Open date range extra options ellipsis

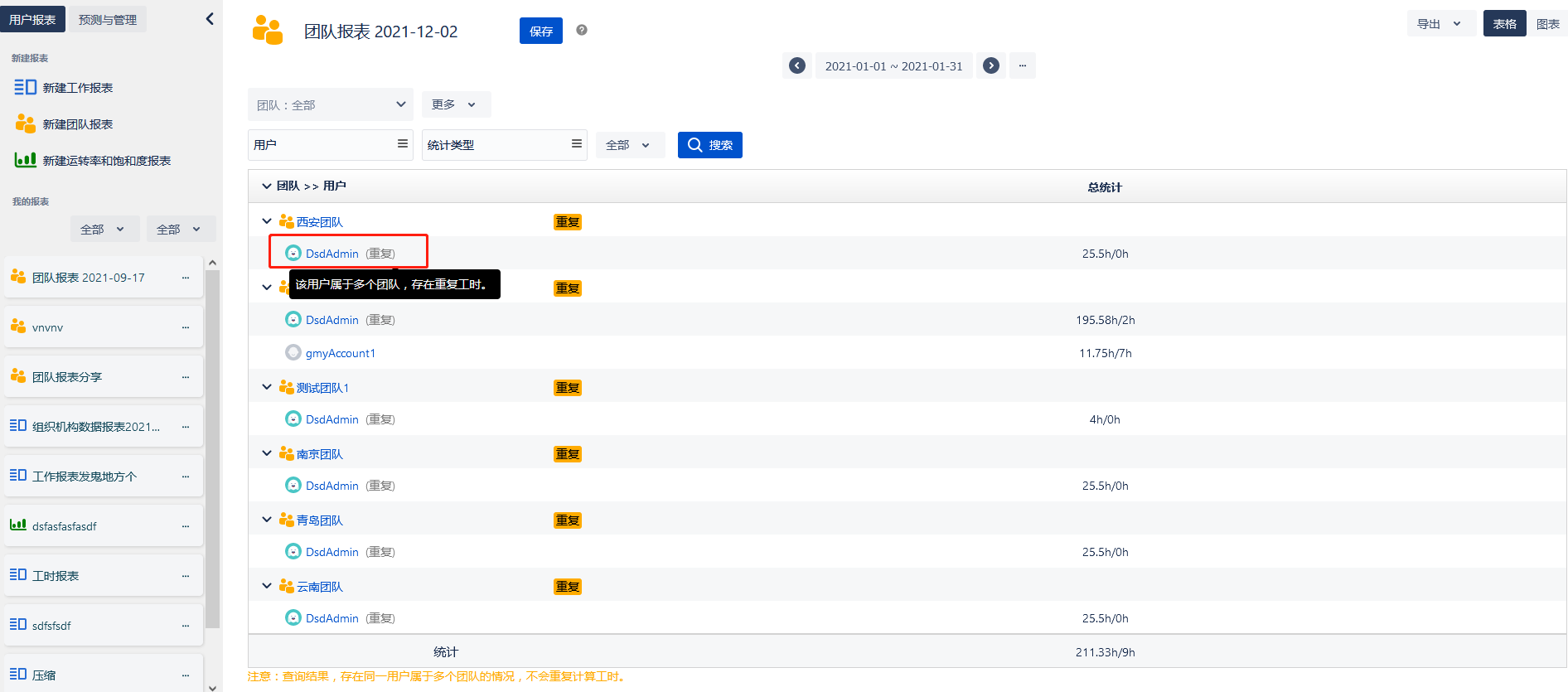click(x=1023, y=65)
